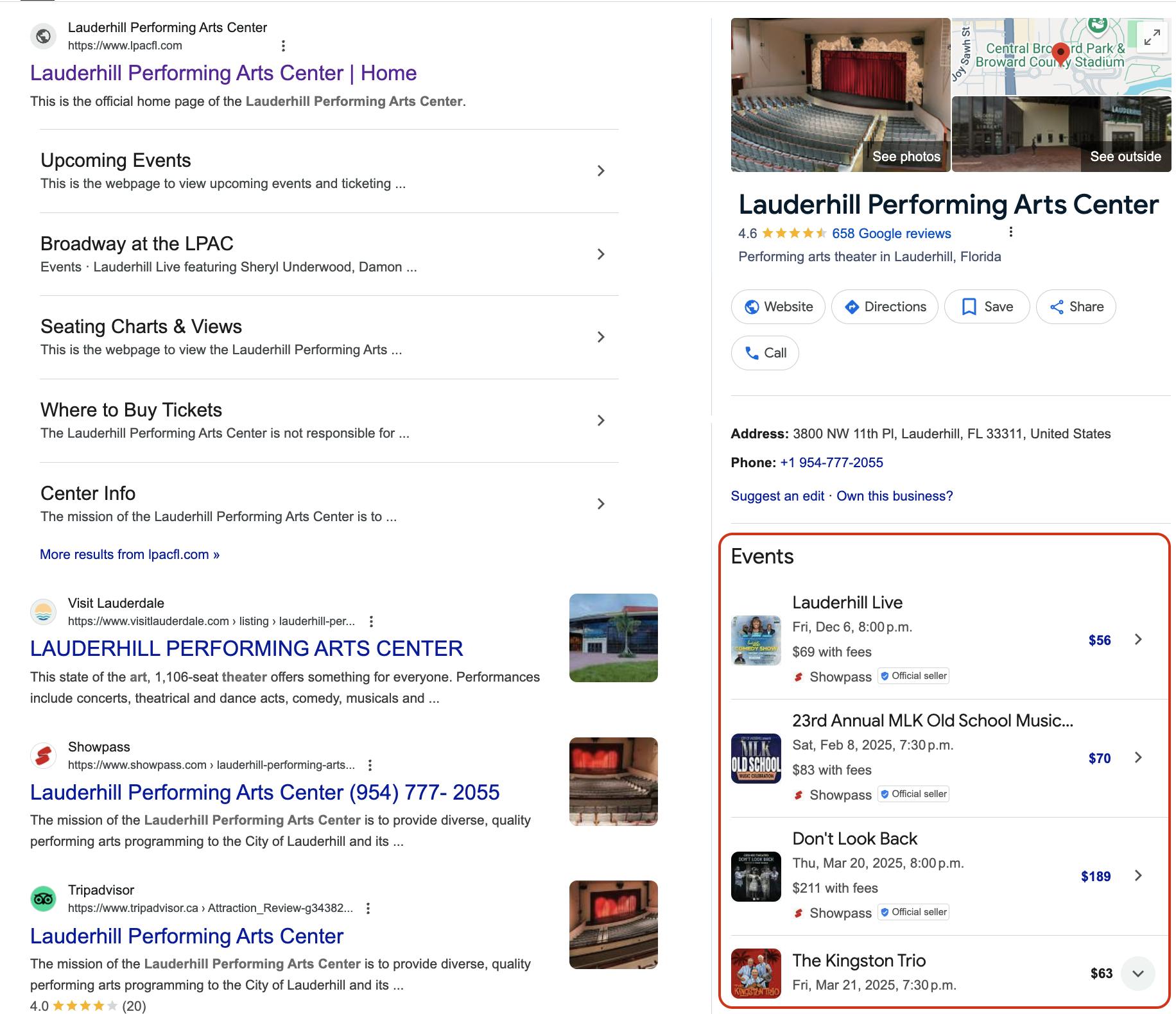Open the Lauderhill Live event title

847,603
